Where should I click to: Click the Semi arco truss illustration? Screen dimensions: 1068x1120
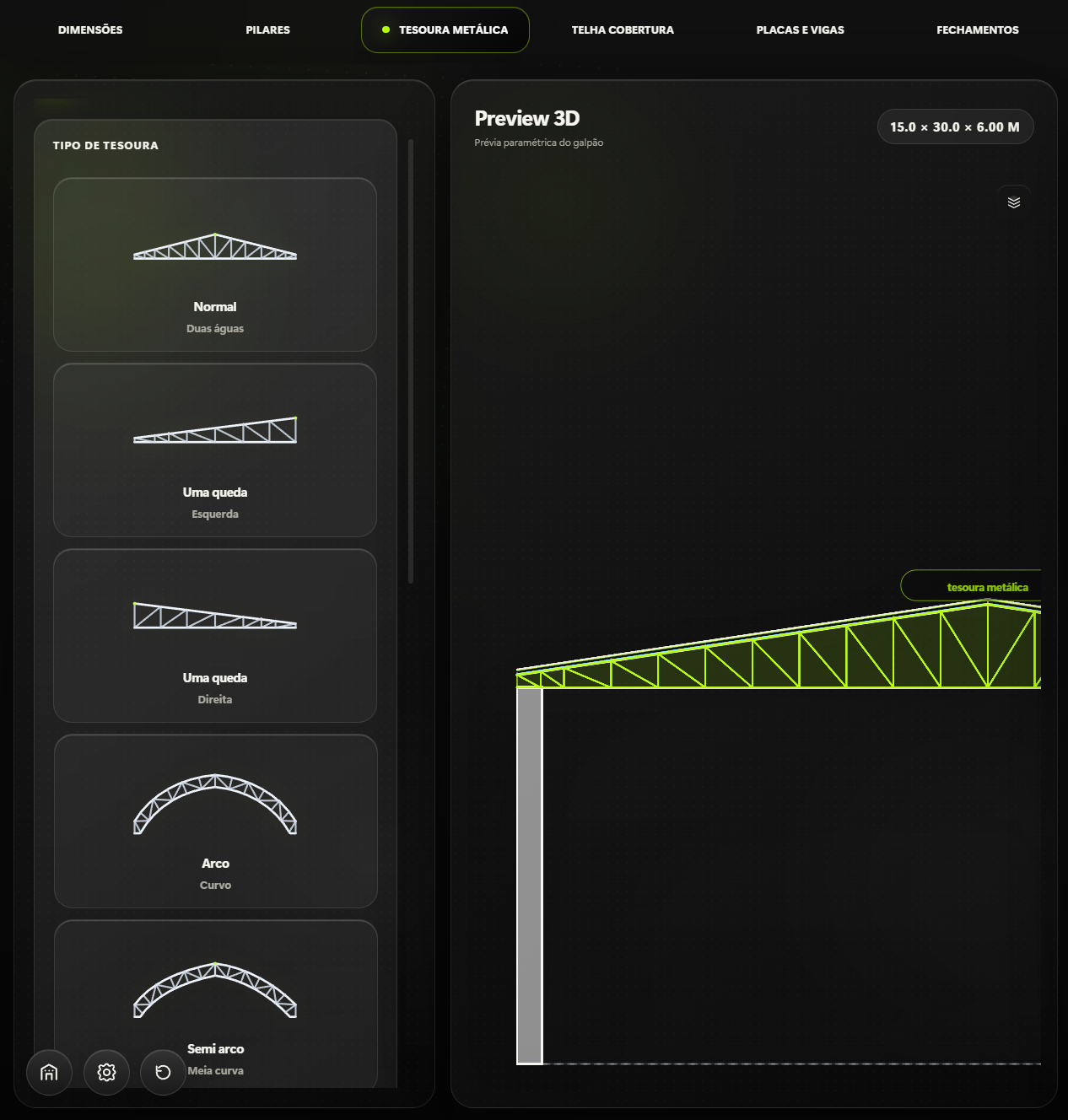215,990
